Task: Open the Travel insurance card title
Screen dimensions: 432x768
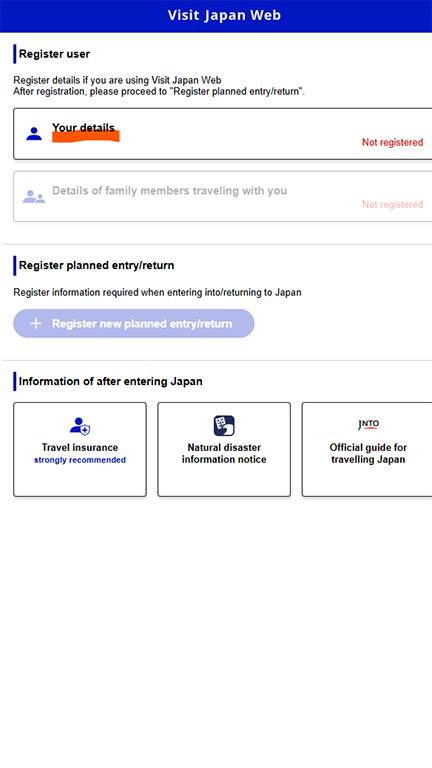Action: [80, 447]
